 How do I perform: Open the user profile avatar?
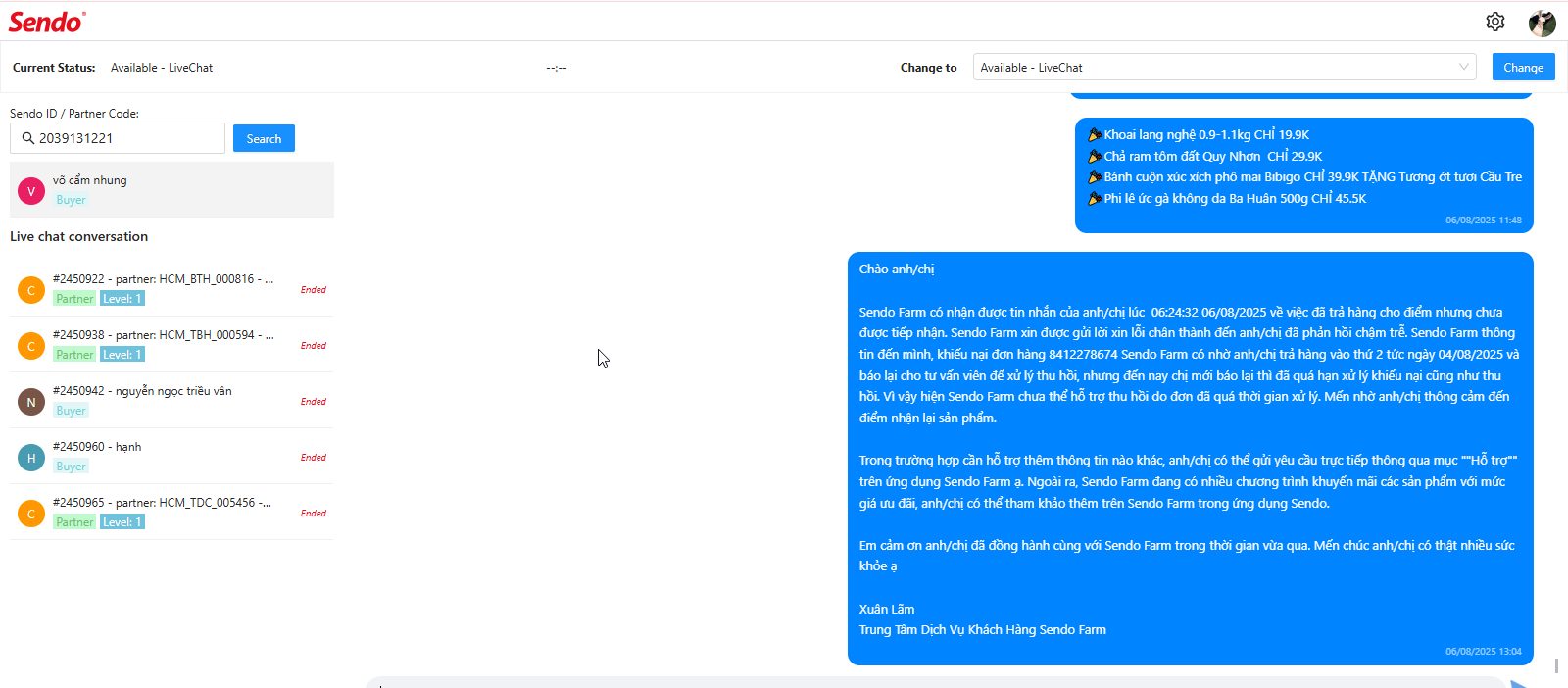[x=1542, y=23]
